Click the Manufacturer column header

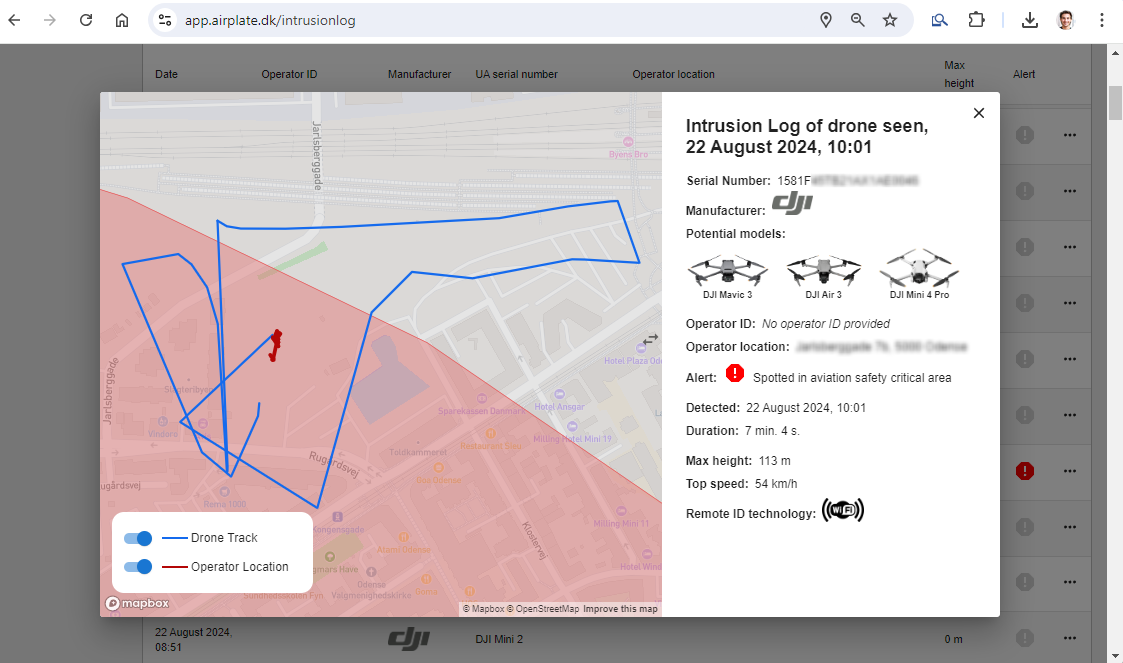[x=420, y=74]
